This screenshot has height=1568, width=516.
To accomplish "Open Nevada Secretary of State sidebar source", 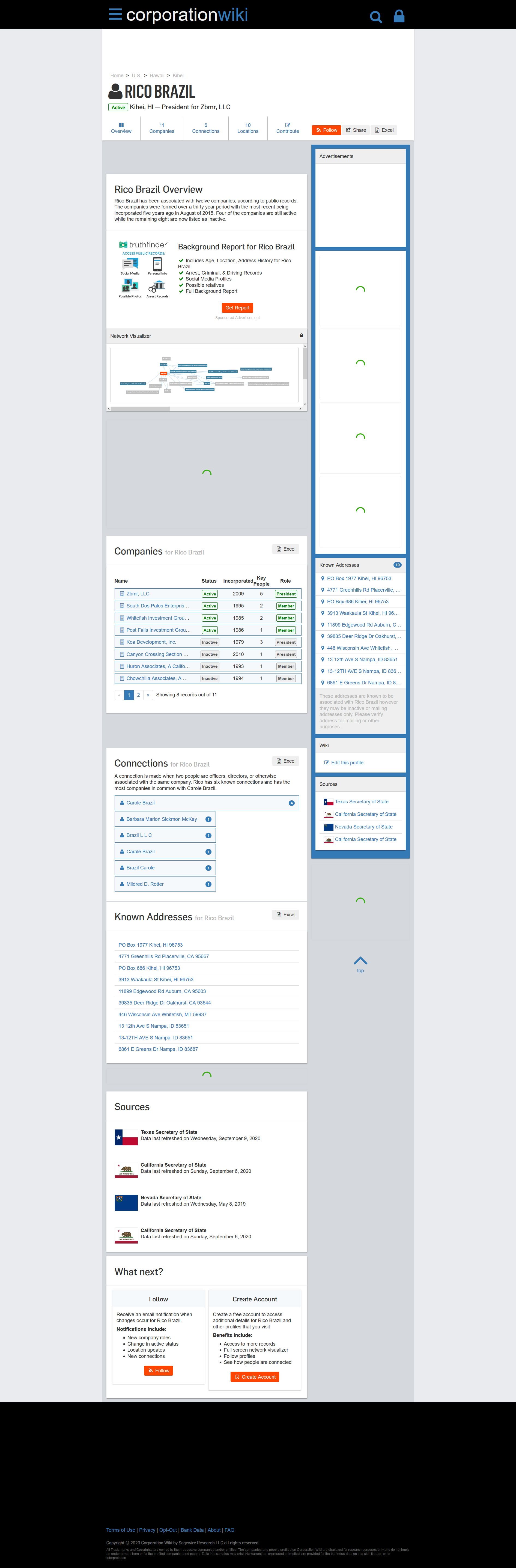I will tap(364, 827).
